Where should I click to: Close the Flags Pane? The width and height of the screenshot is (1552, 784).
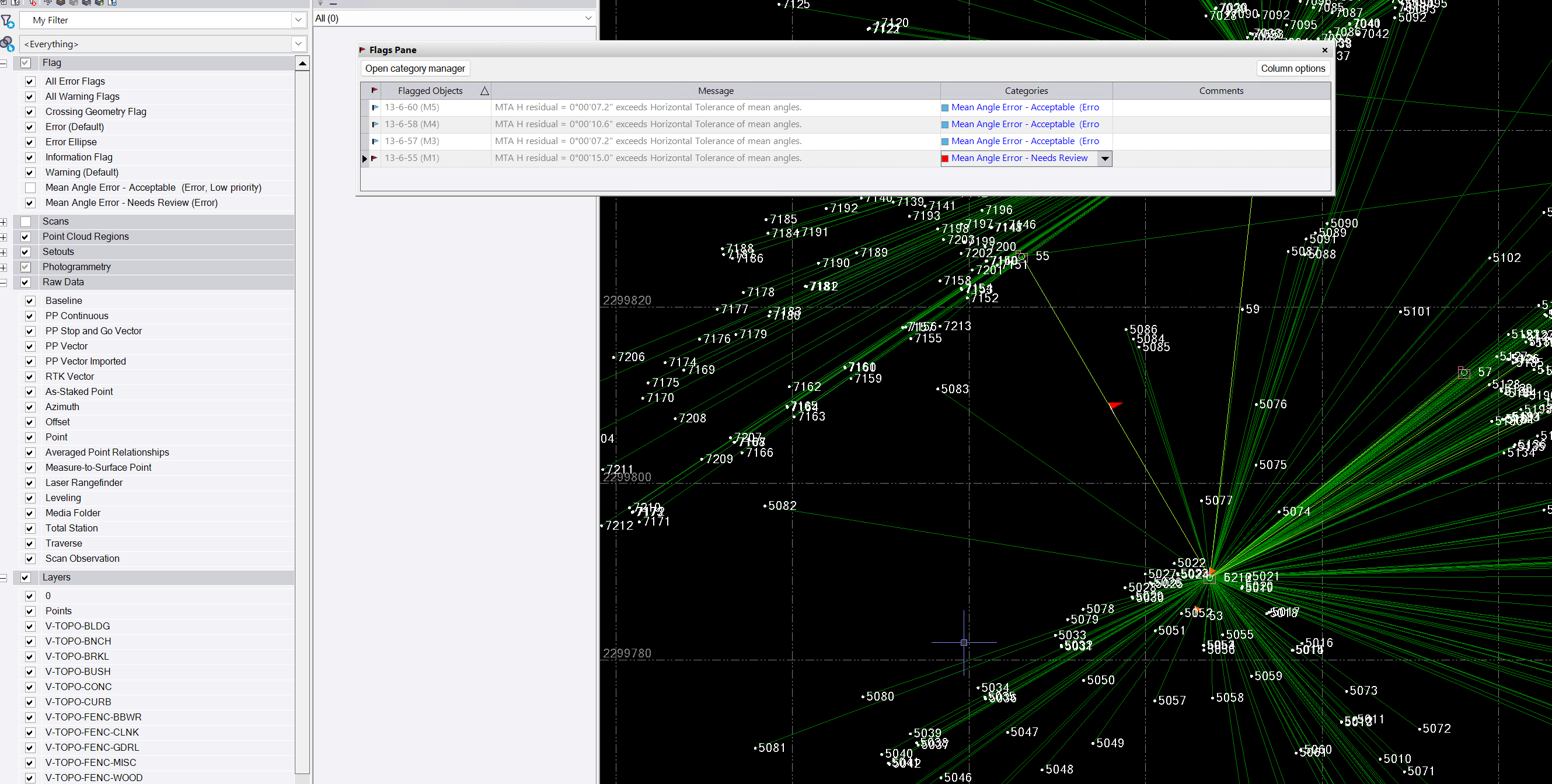1325,50
